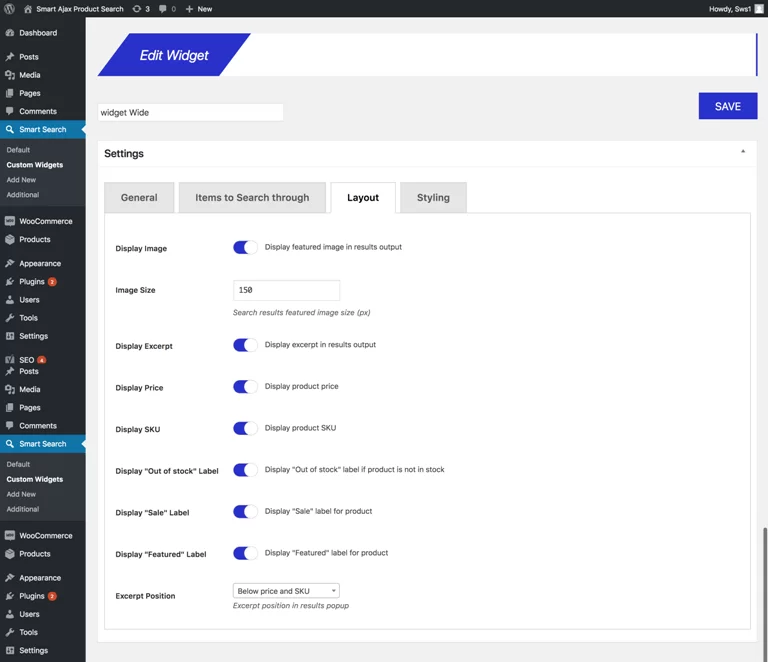Open the updates icon showing 3
The width and height of the screenshot is (768, 662).
[137, 9]
